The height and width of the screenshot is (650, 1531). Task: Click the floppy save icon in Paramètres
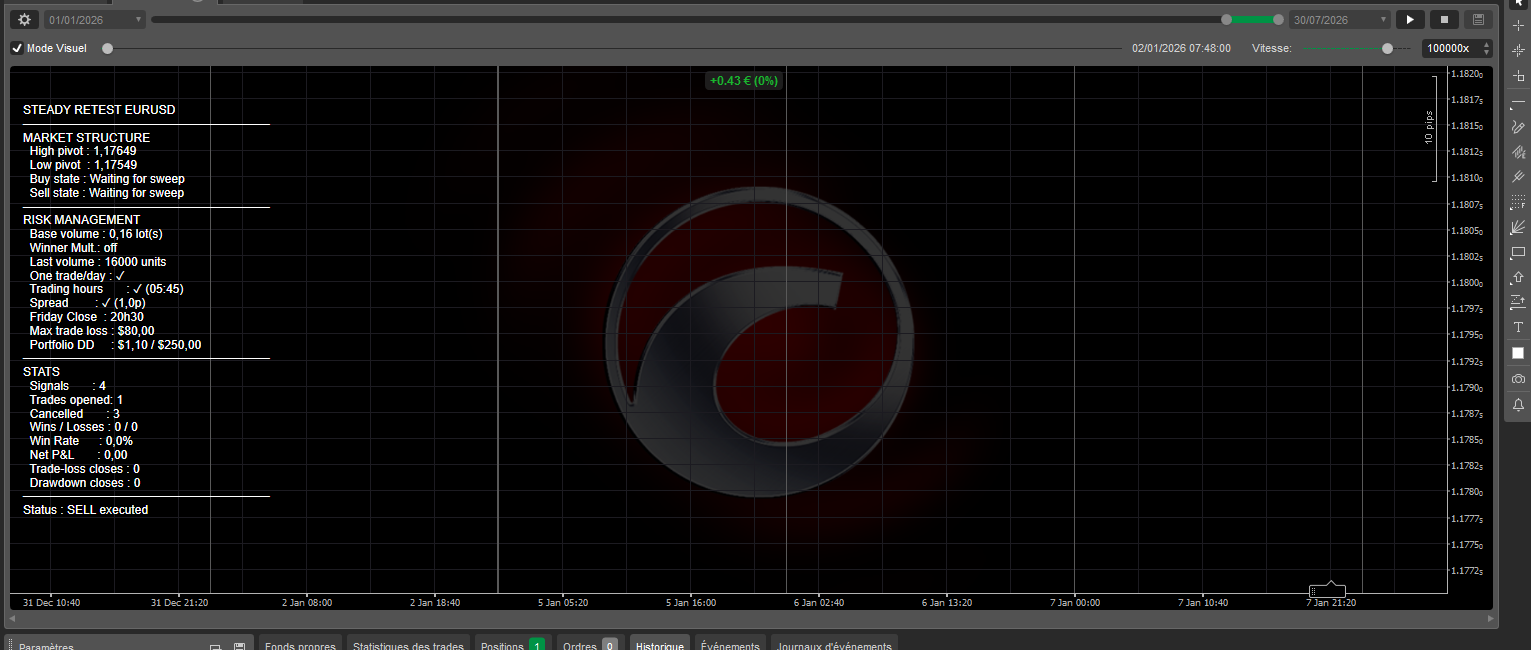click(239, 646)
